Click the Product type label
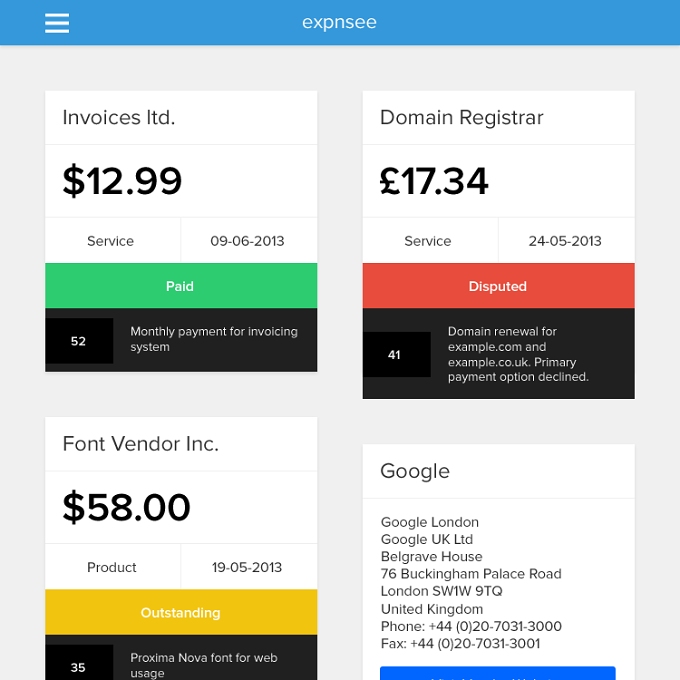The height and width of the screenshot is (680, 680). tap(111, 567)
